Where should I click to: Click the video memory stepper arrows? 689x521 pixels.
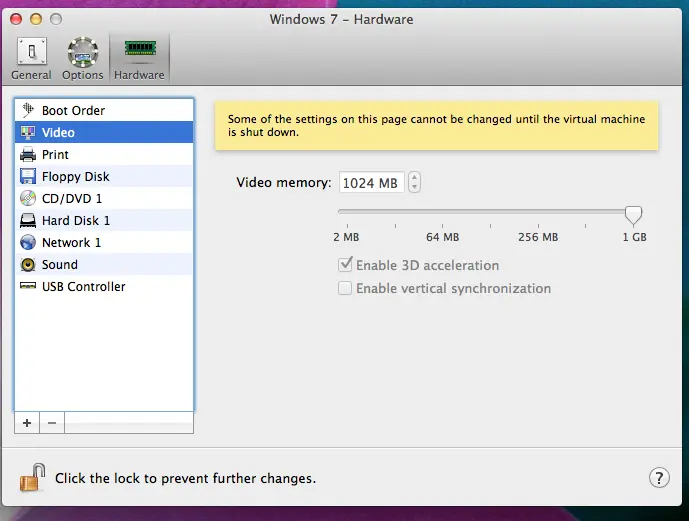[415, 183]
